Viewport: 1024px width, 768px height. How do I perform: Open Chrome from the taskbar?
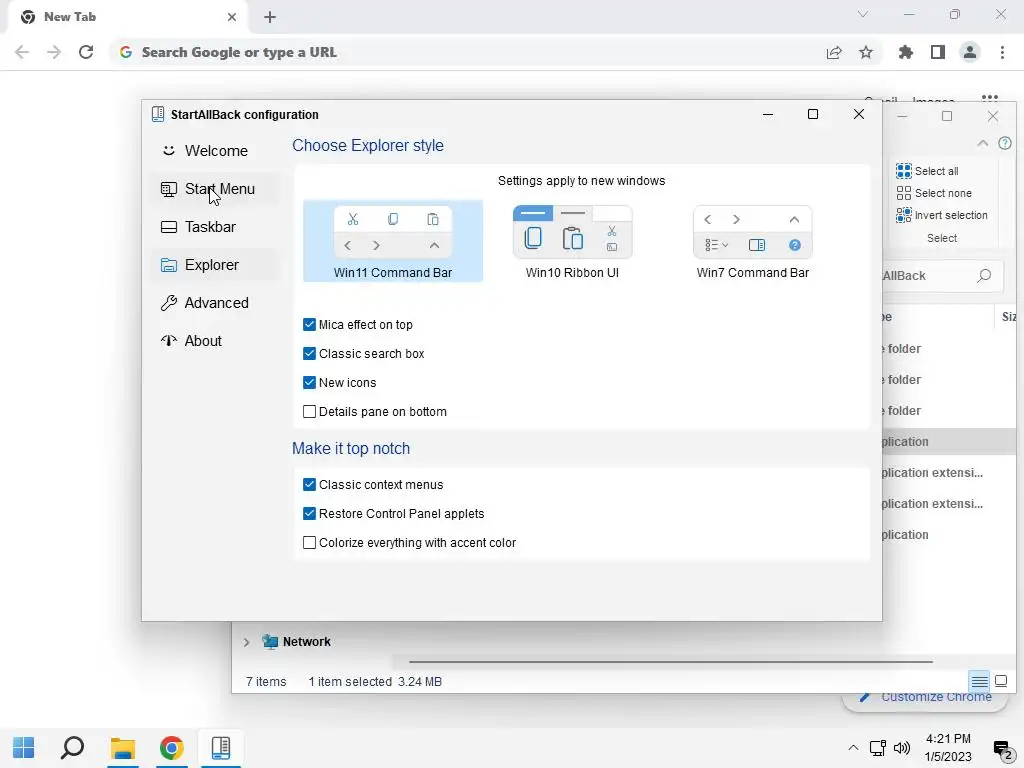[172, 747]
